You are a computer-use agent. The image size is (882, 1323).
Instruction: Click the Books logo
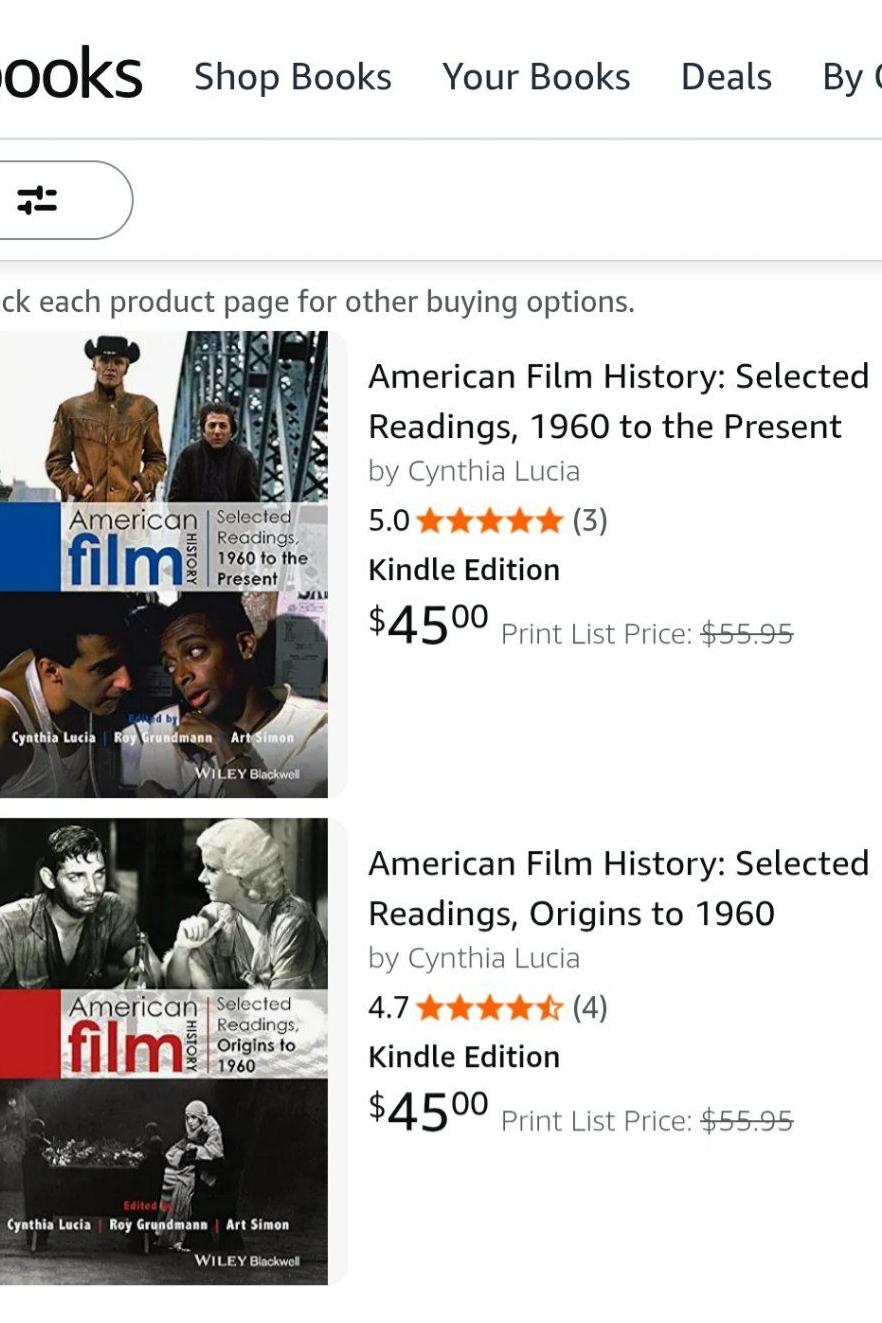point(70,75)
